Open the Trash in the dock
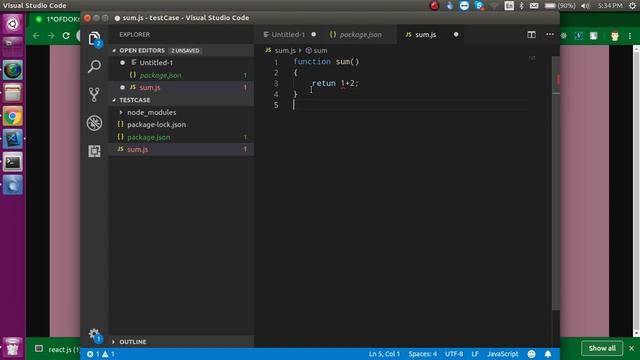The image size is (640, 360). tap(13, 347)
